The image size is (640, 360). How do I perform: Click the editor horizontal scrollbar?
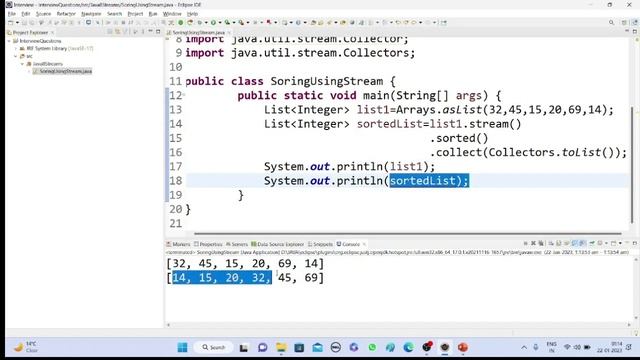(x=407, y=233)
